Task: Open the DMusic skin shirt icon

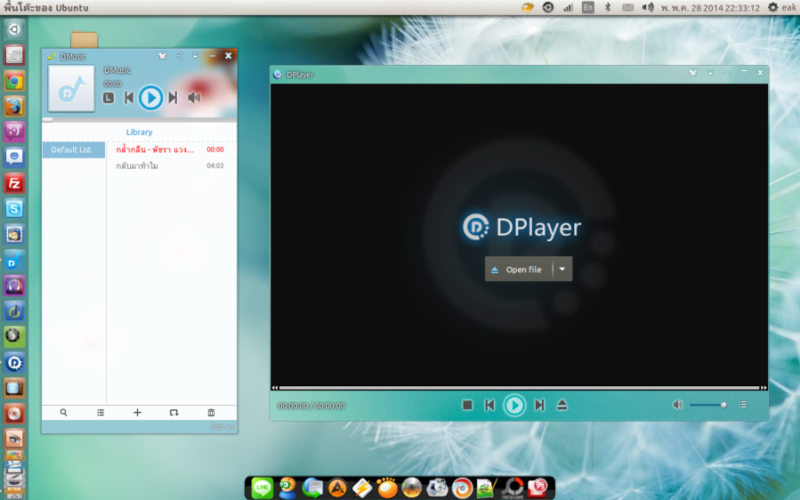Action: click(162, 56)
